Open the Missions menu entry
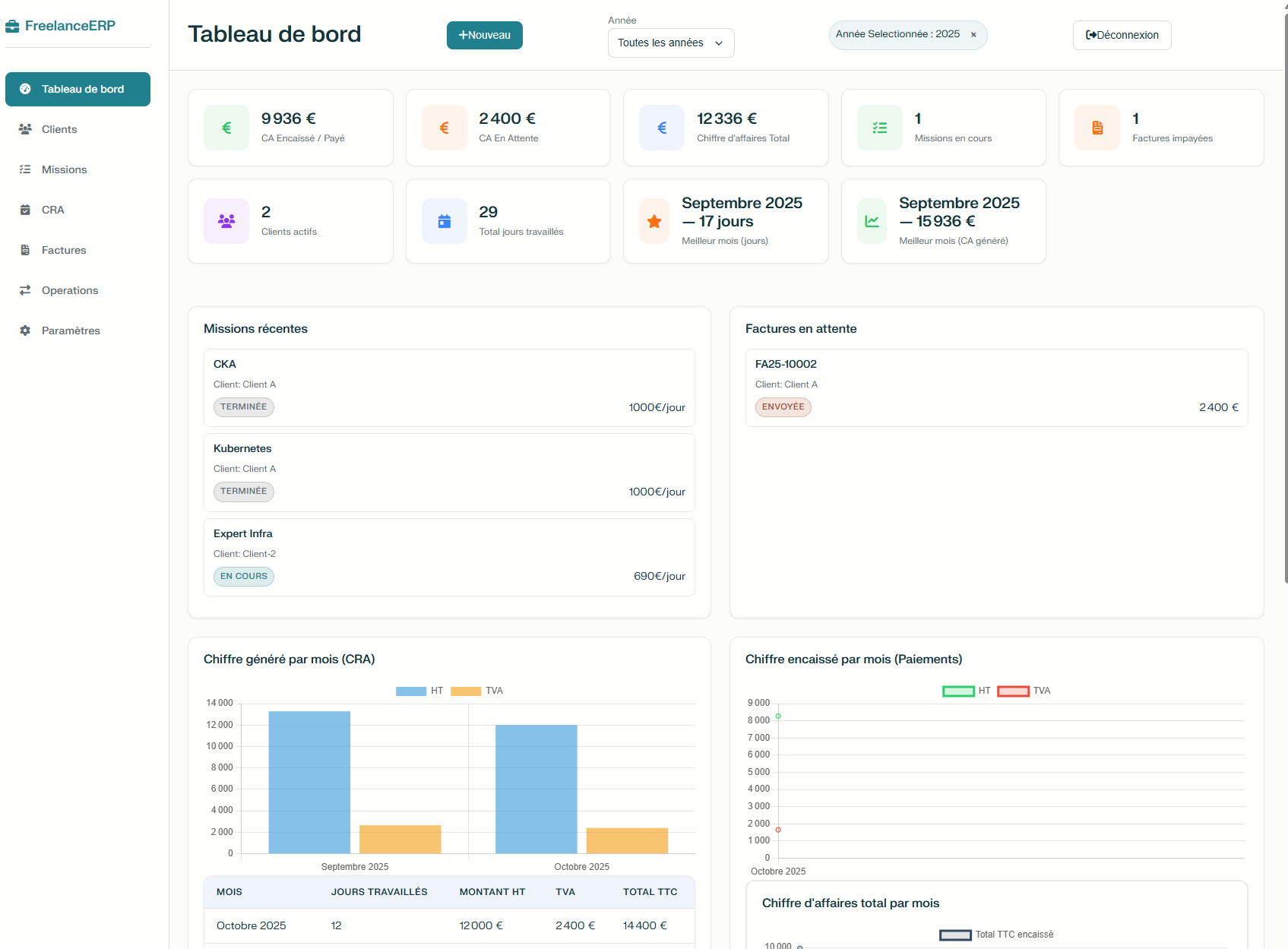The width and height of the screenshot is (1288, 949). [64, 169]
